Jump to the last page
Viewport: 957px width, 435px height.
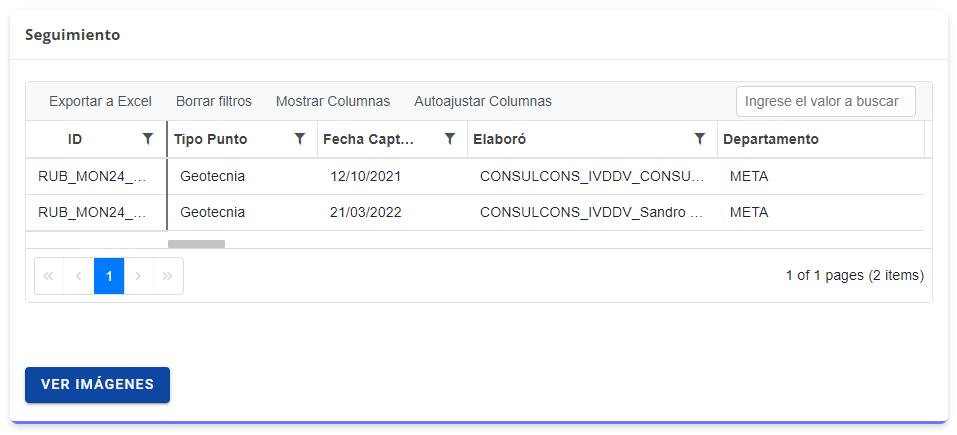coord(168,276)
